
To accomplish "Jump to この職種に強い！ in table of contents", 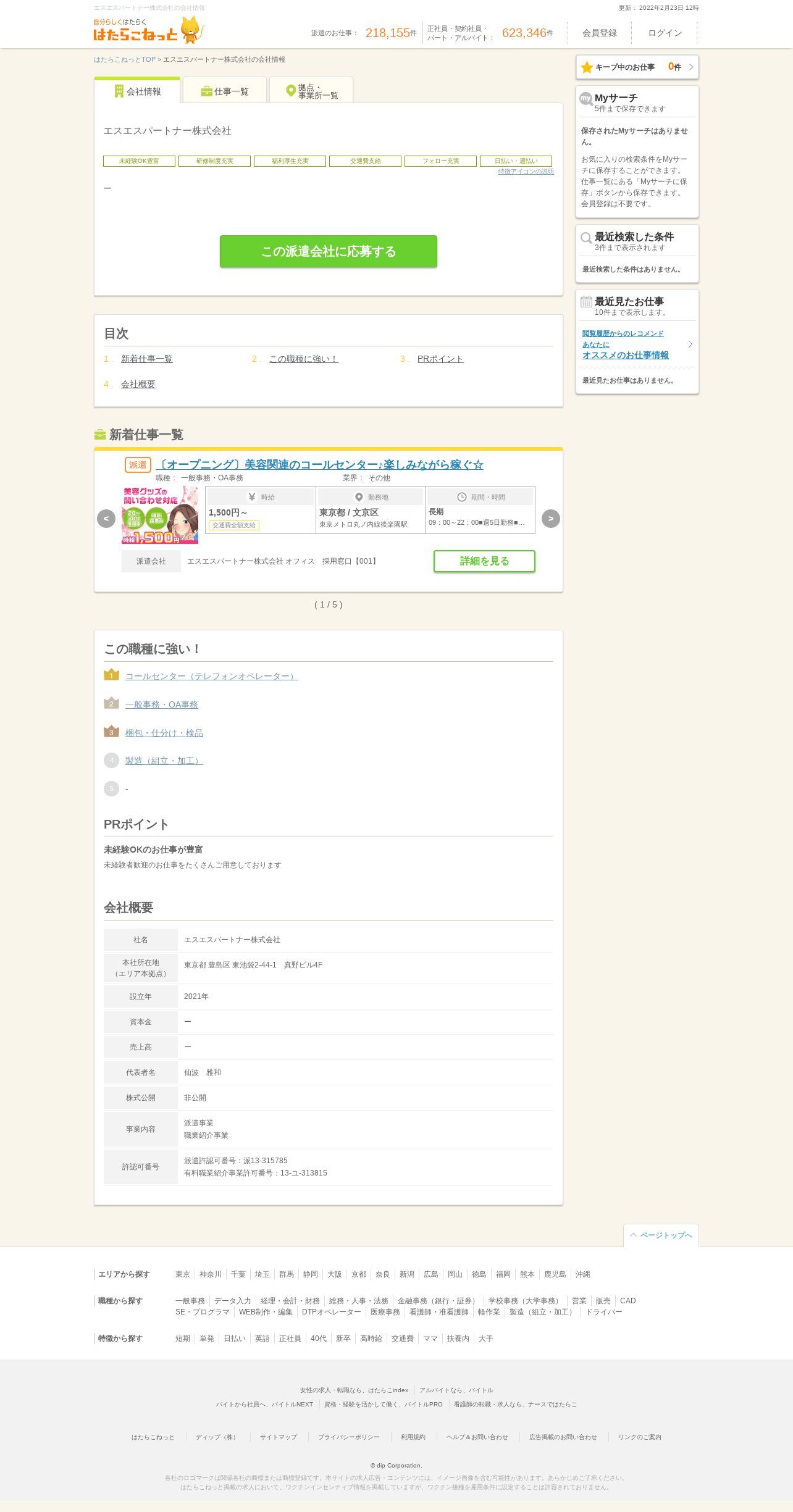I will tap(304, 359).
